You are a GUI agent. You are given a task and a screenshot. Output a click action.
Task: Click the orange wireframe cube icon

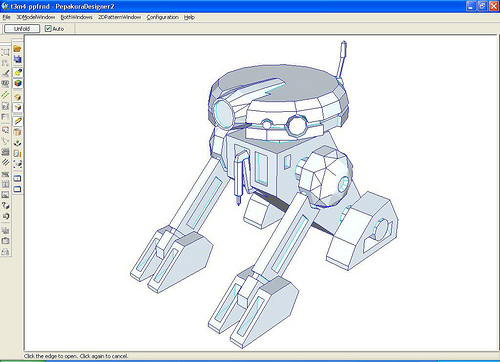pyautogui.click(x=18, y=97)
